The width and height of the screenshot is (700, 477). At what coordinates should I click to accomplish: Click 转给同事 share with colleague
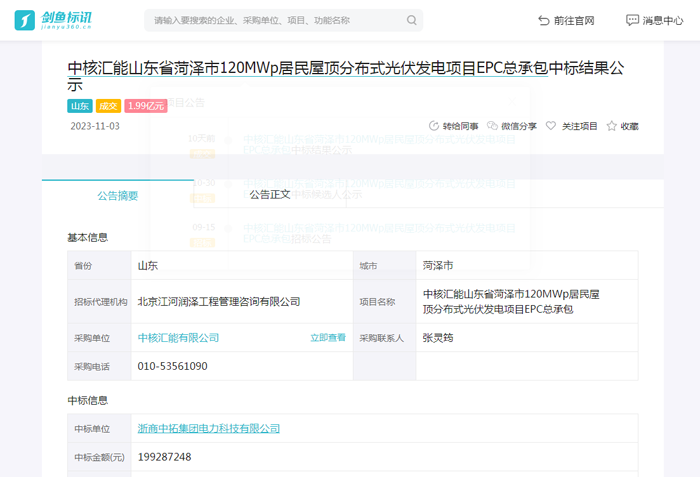click(460, 126)
